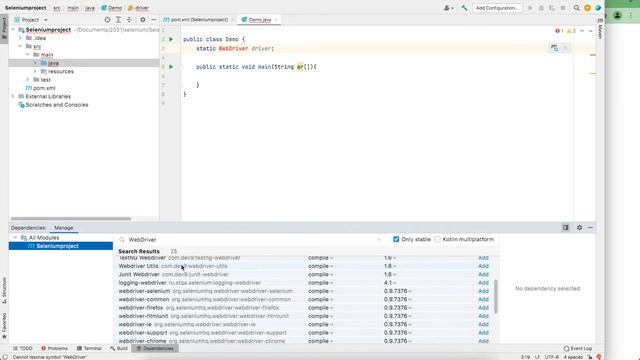Run class Demo via gutter arrow
This screenshot has width=640, height=360.
(x=171, y=39)
